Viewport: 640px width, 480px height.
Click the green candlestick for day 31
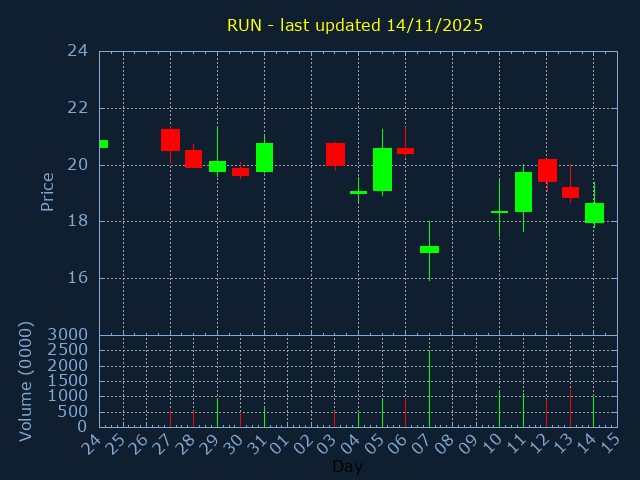[x=264, y=157]
